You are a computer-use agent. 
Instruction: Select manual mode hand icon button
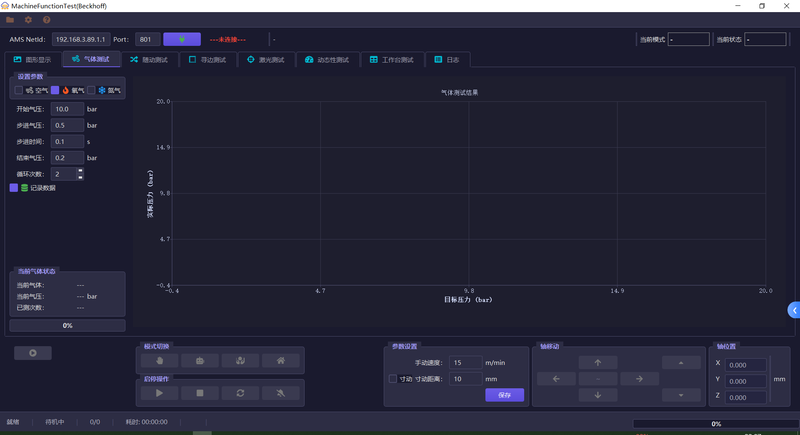(159, 361)
